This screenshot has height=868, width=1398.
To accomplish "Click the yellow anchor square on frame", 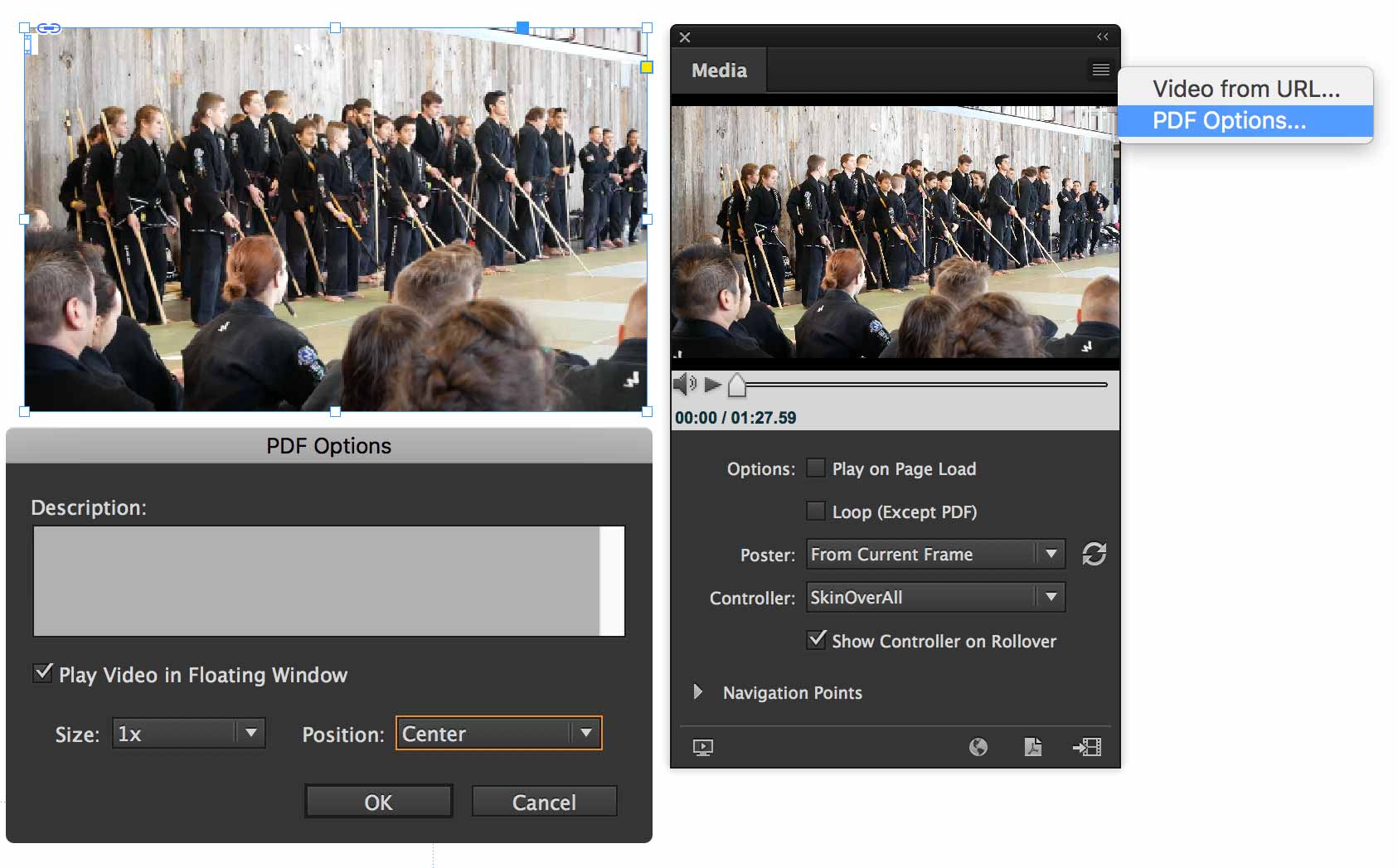I will coord(647,67).
